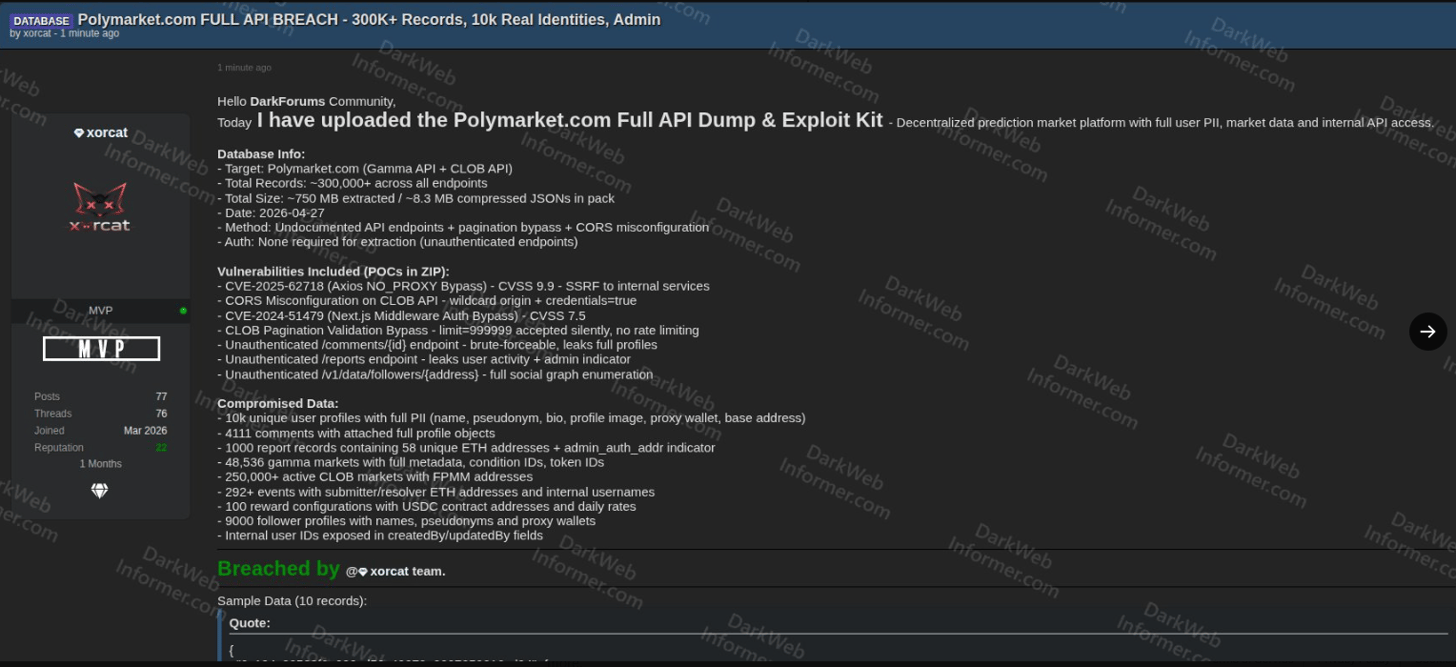Click the next arrow button
The image size is (1456, 667).
1427,331
